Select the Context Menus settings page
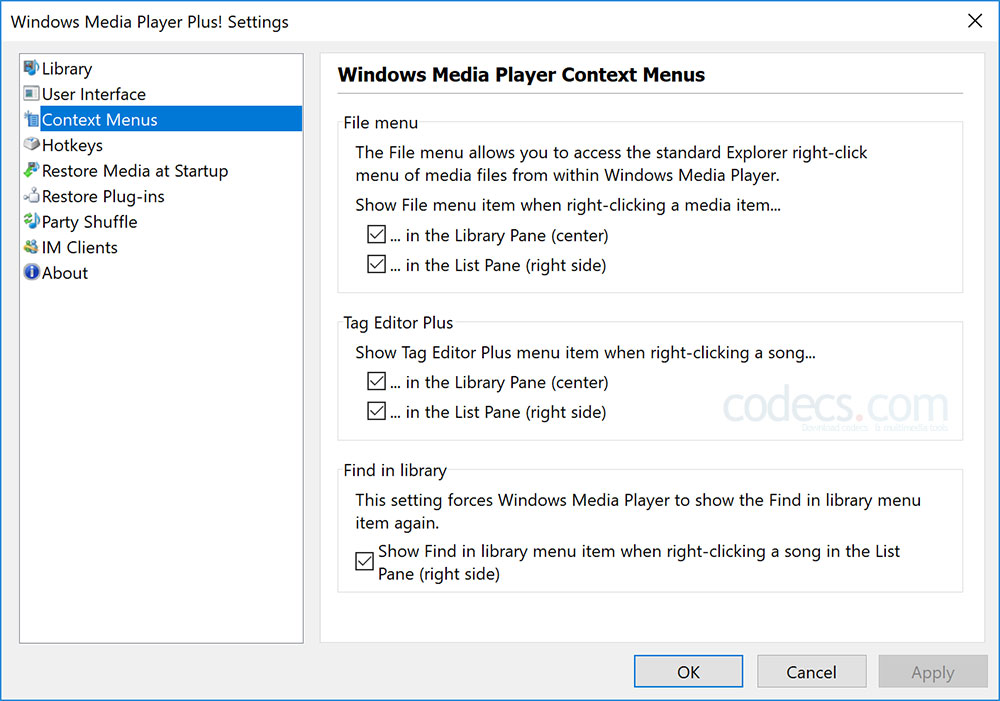The image size is (1000, 701). (99, 120)
